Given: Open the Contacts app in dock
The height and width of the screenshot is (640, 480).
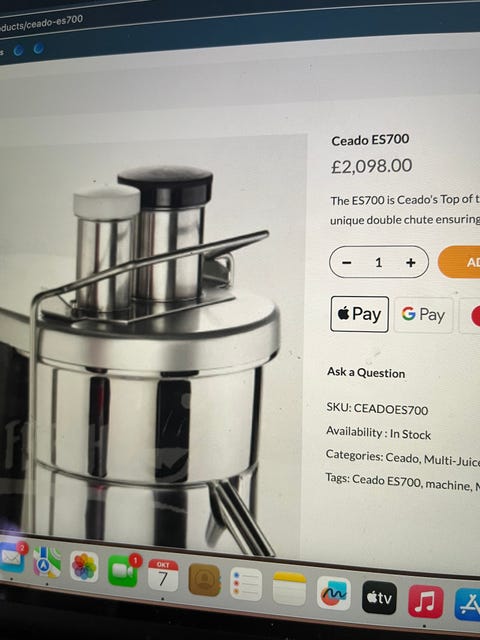Looking at the screenshot, I should click(204, 580).
